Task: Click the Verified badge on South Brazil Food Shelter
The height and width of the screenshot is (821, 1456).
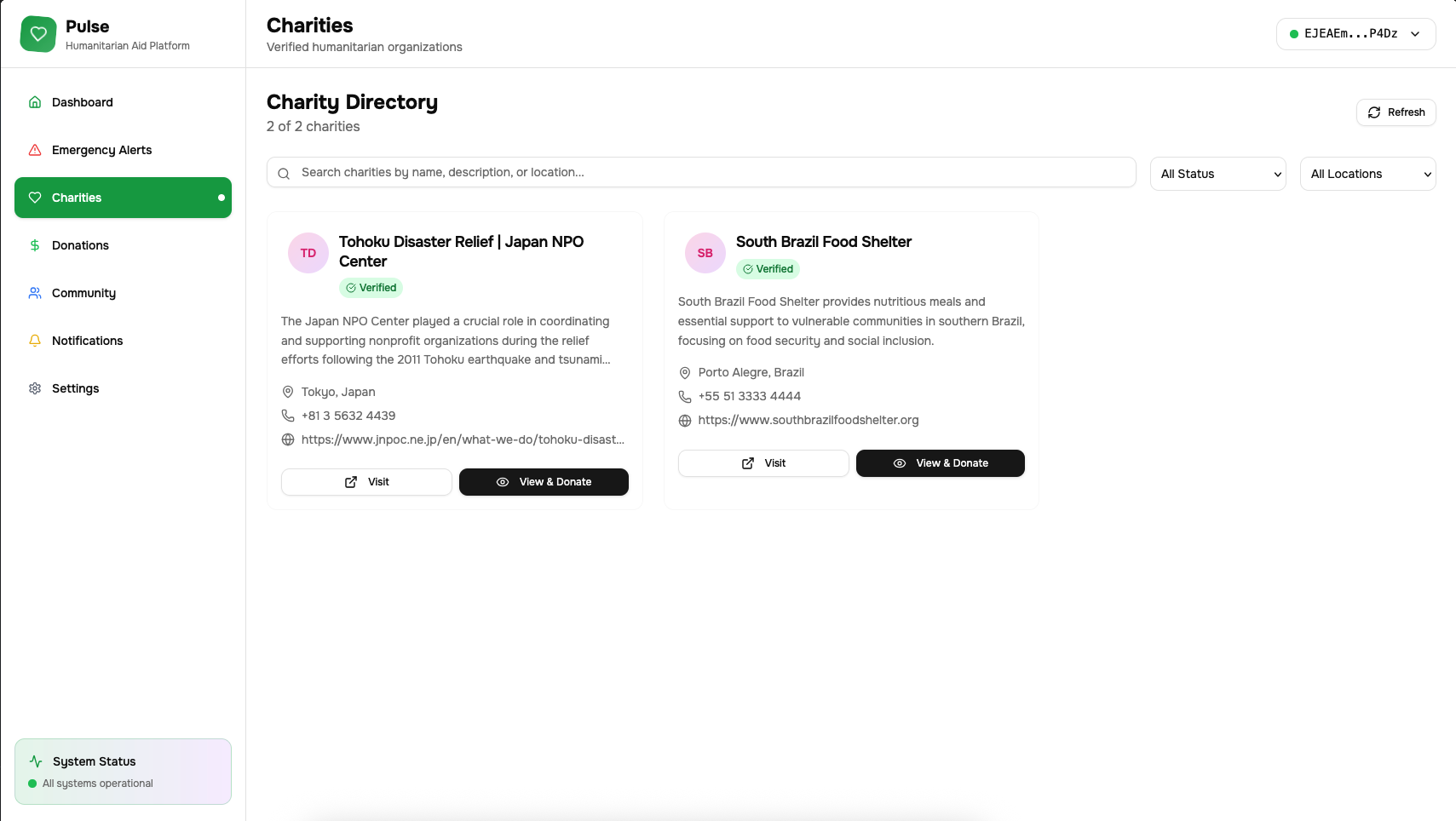Action: coord(768,269)
